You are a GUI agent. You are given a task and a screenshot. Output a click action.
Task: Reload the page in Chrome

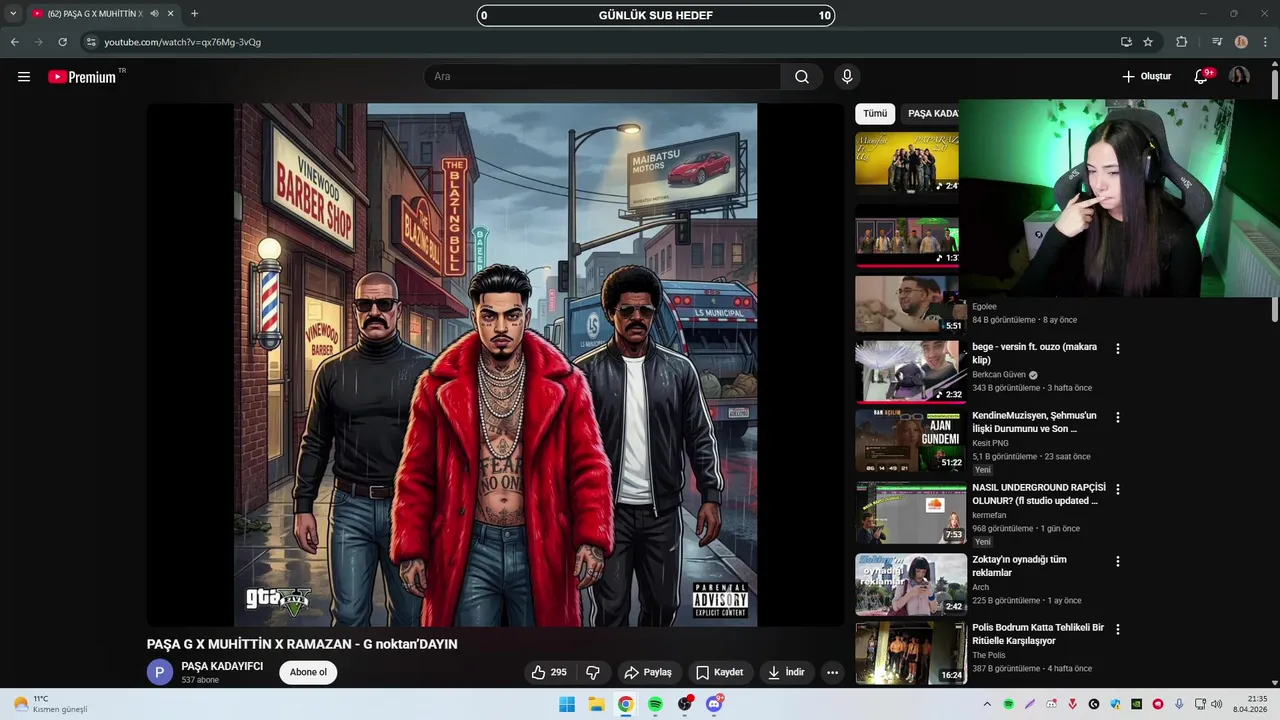click(x=62, y=42)
